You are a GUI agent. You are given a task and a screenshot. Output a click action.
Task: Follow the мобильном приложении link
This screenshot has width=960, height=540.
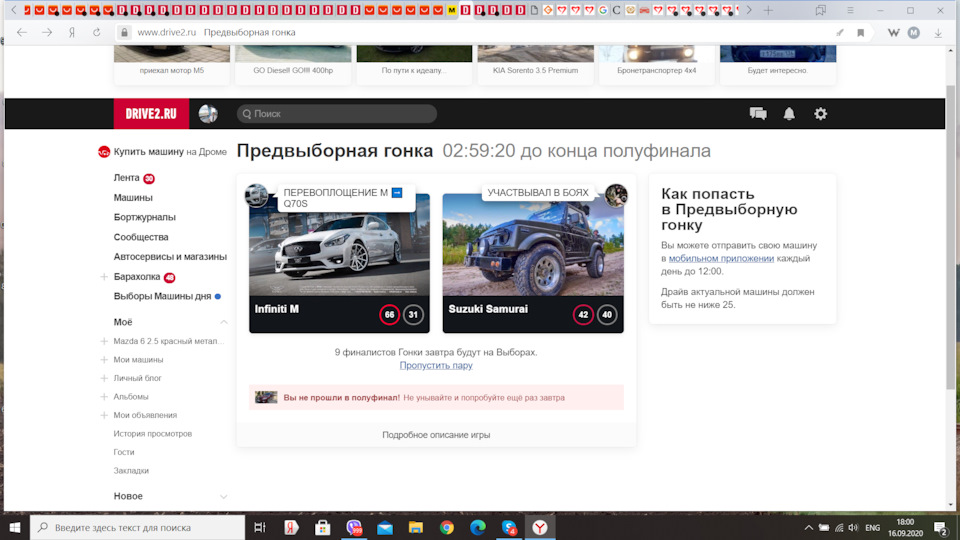pos(721,258)
